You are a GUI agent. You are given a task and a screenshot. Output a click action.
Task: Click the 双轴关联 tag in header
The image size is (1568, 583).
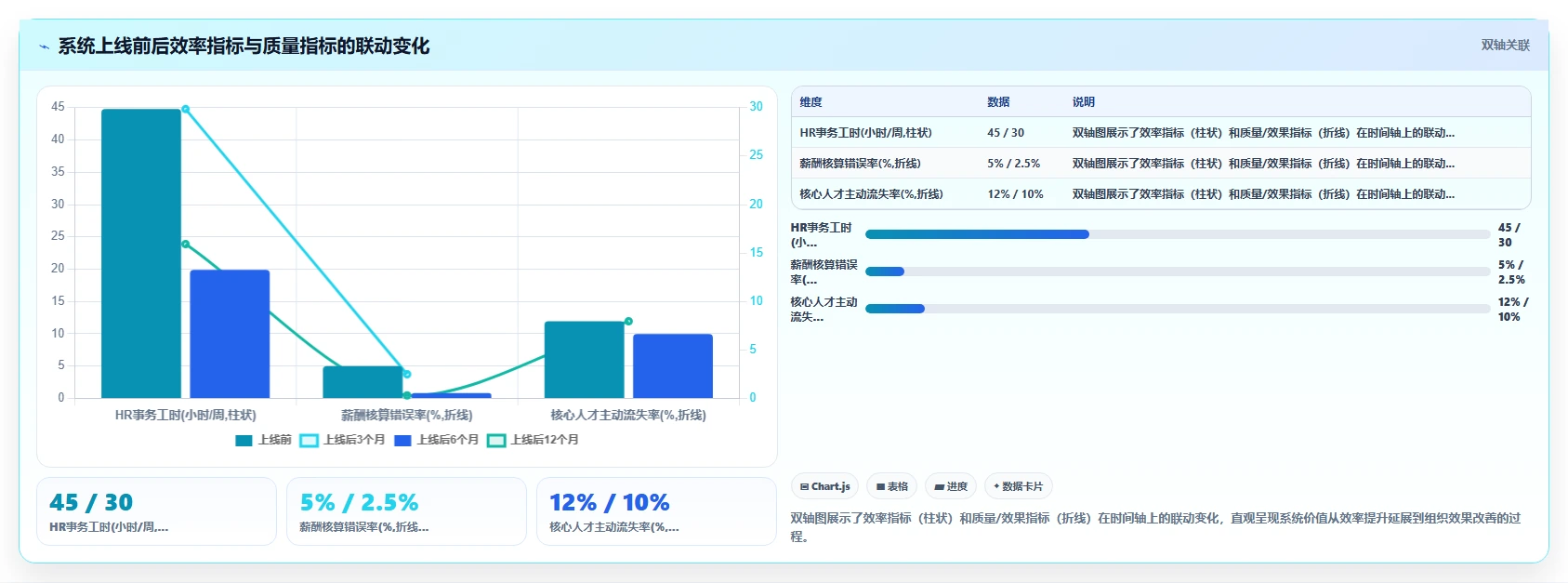[1505, 45]
